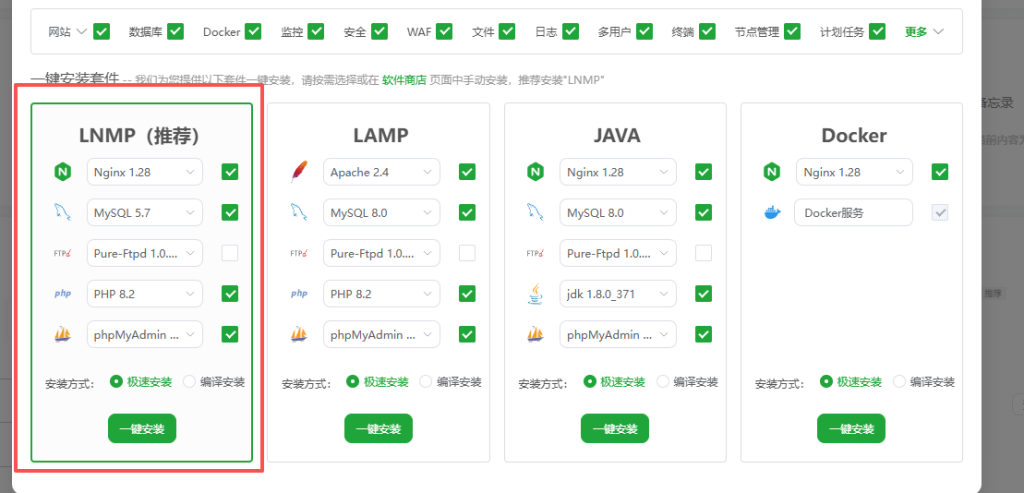Uncheck jdk 1.8.0_371 checkbox
Screen dimensions: 1024x493
coord(703,294)
